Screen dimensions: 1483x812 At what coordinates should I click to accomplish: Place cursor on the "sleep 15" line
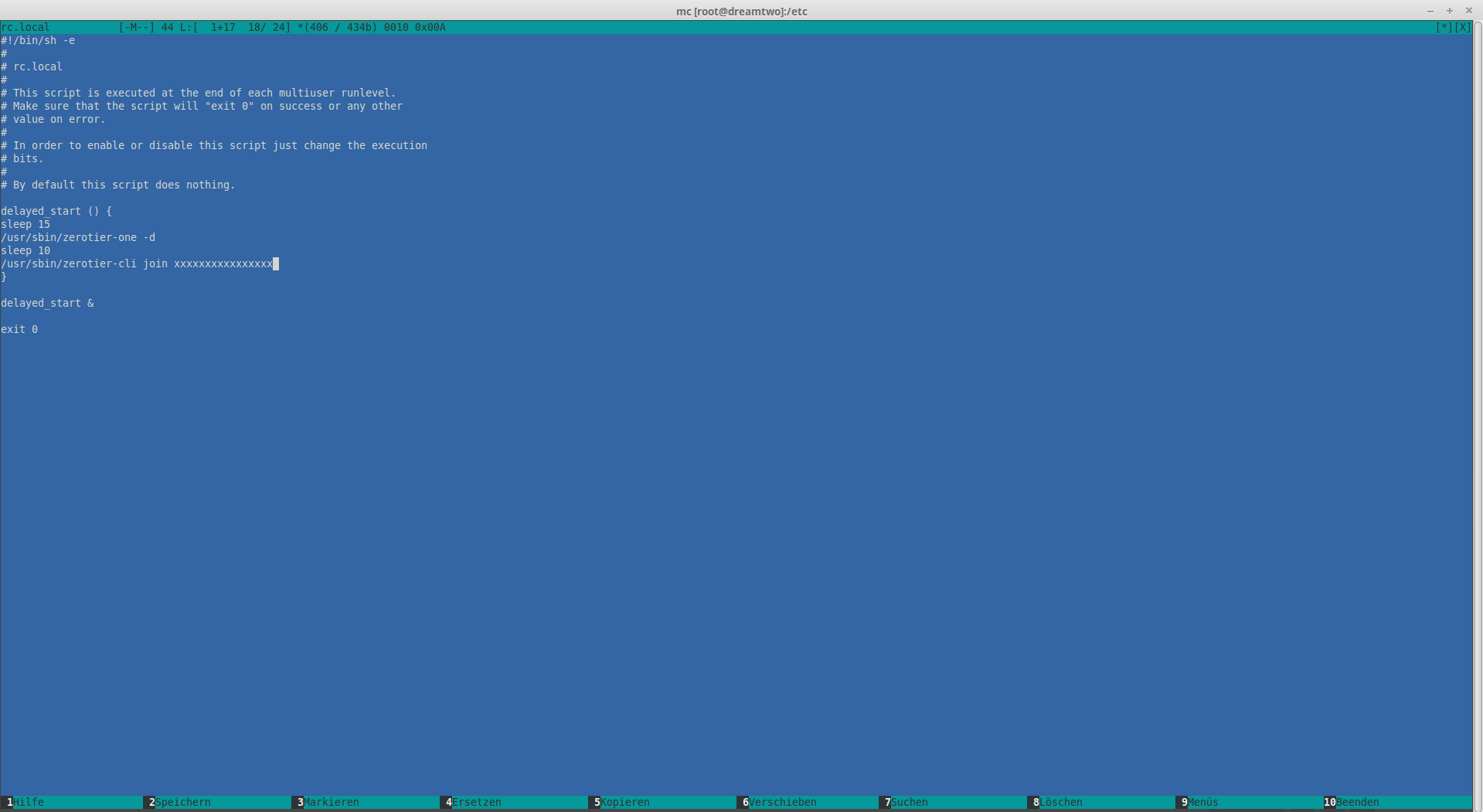(x=26, y=224)
